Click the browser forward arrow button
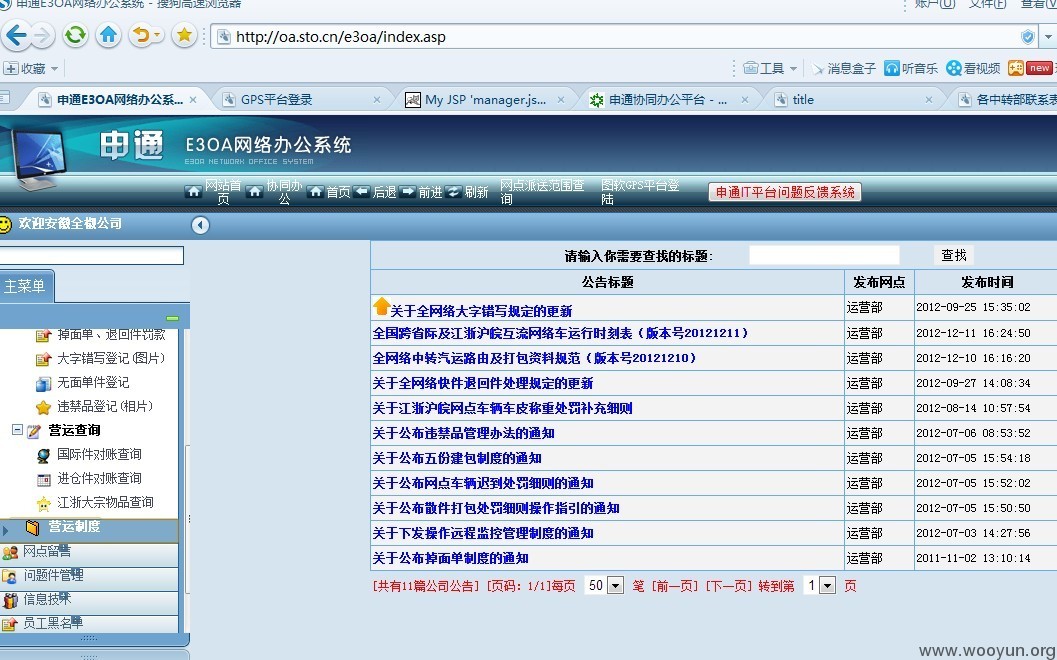 pyautogui.click(x=42, y=36)
